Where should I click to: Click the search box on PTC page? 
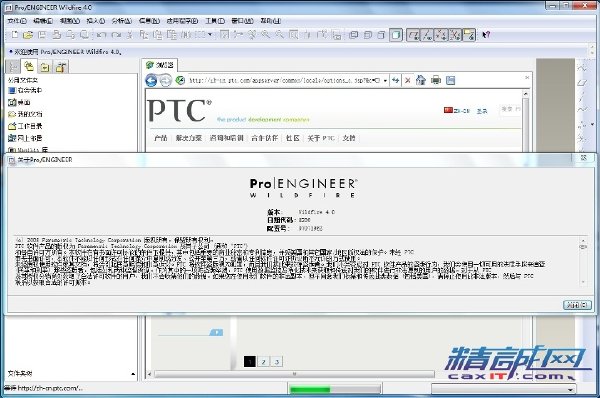tap(511, 109)
